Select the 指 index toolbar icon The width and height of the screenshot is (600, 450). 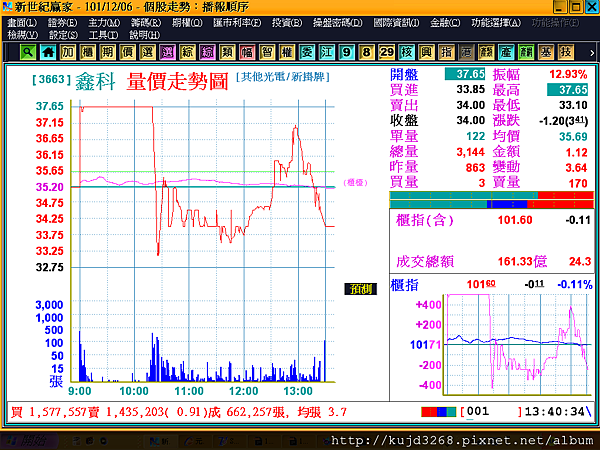[446, 52]
